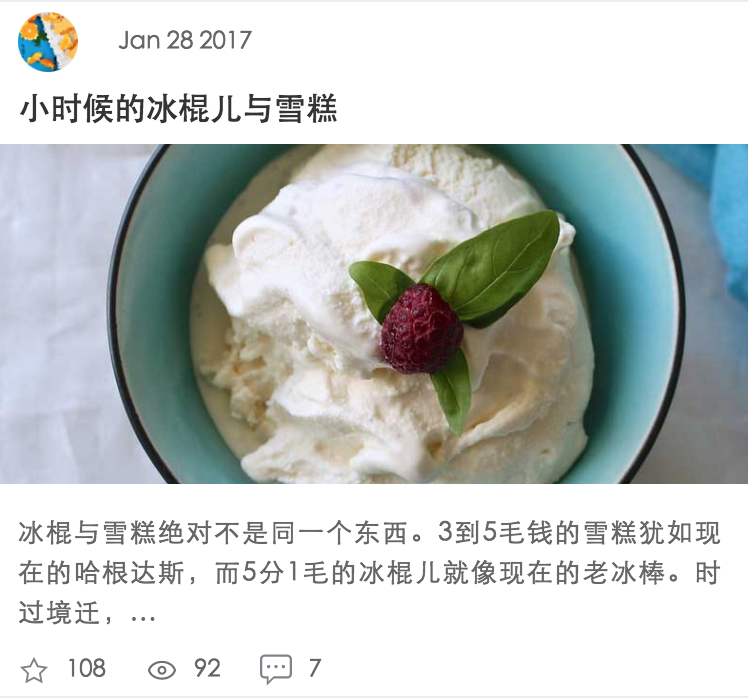Click the year 2017 in the date
The height and width of the screenshot is (698, 748).
coord(225,40)
